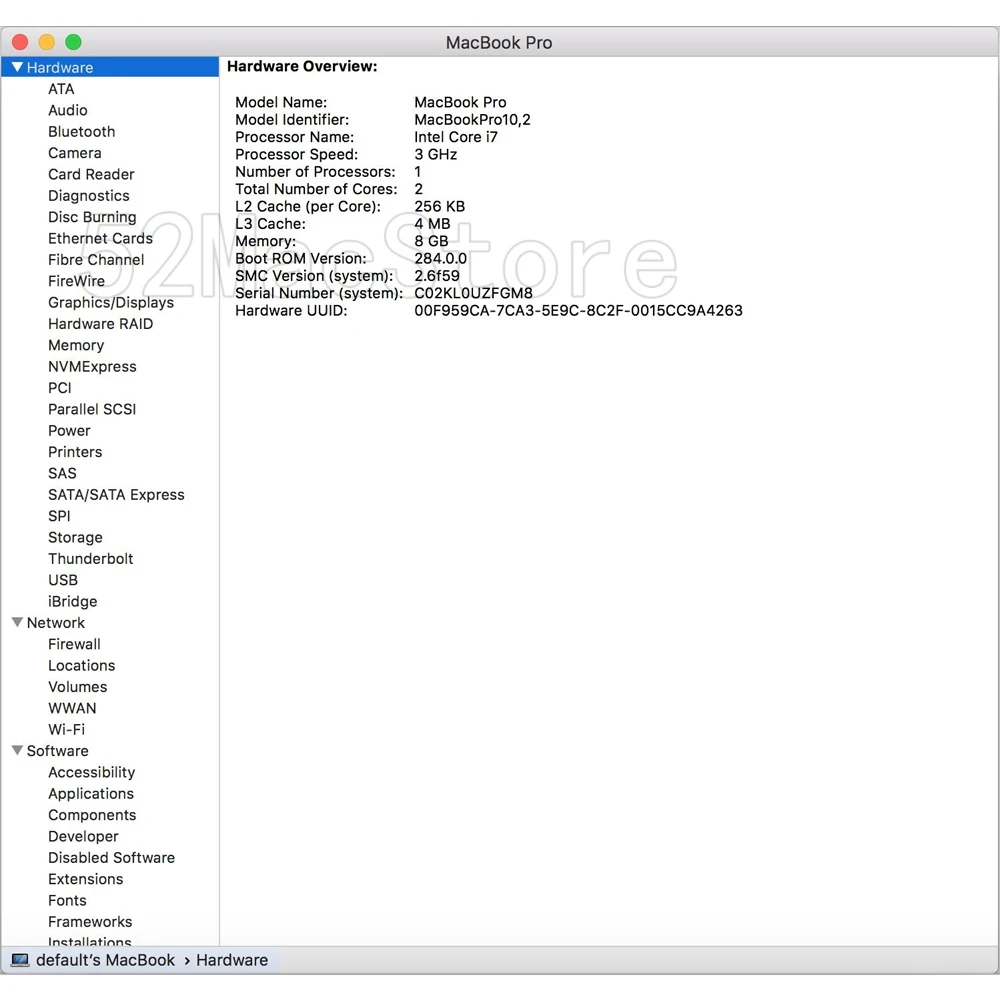Click the serial number C02KL0UZFGM8
The image size is (1000, 1000).
[473, 293]
